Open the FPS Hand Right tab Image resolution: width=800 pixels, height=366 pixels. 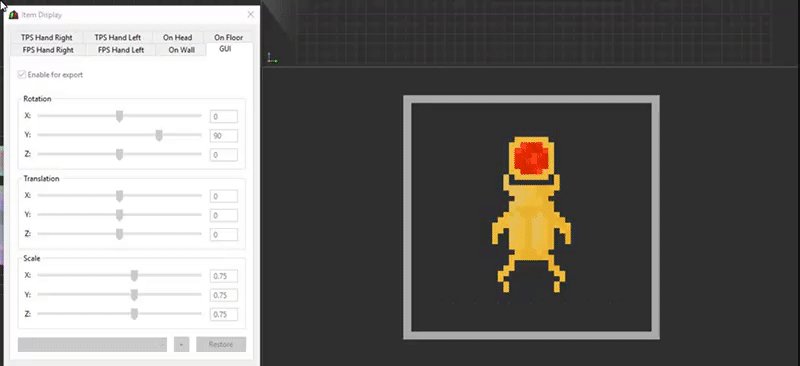[x=48, y=50]
